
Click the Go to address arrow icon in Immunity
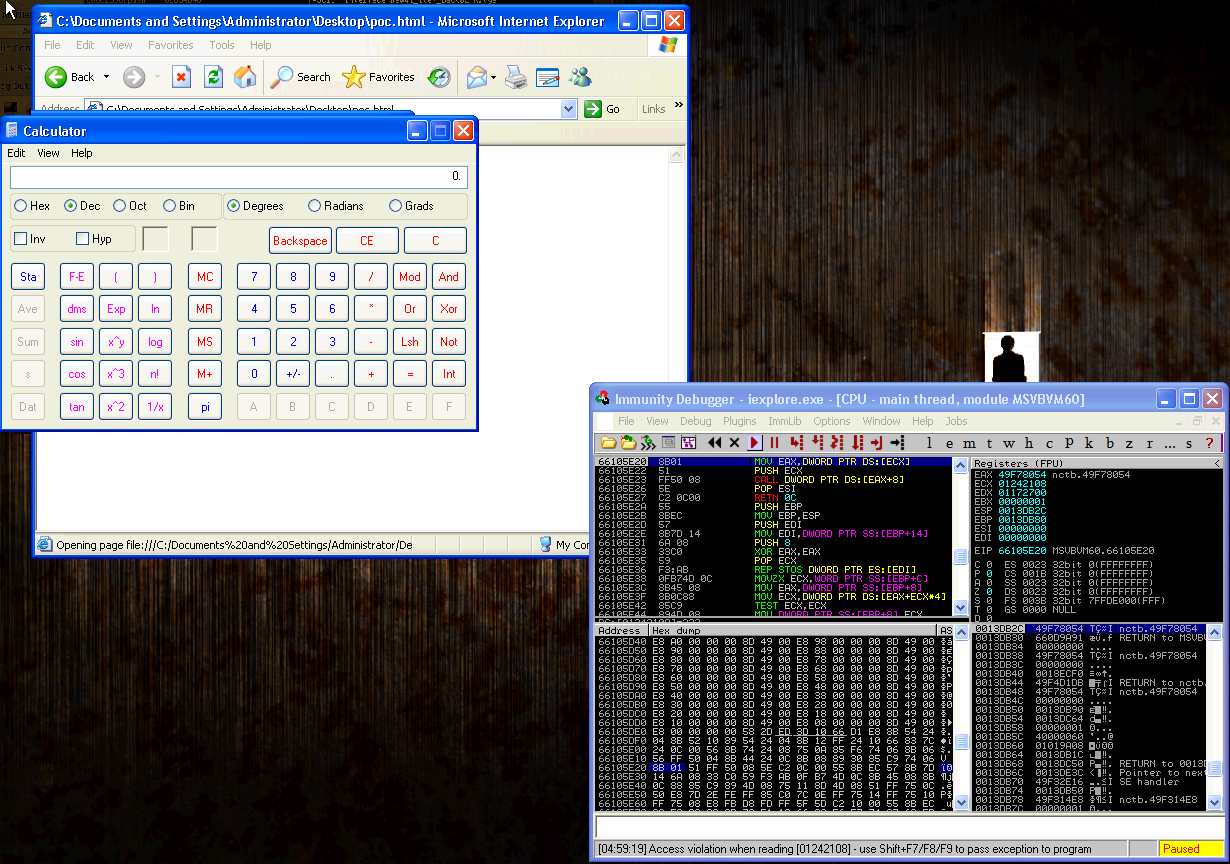pos(897,442)
